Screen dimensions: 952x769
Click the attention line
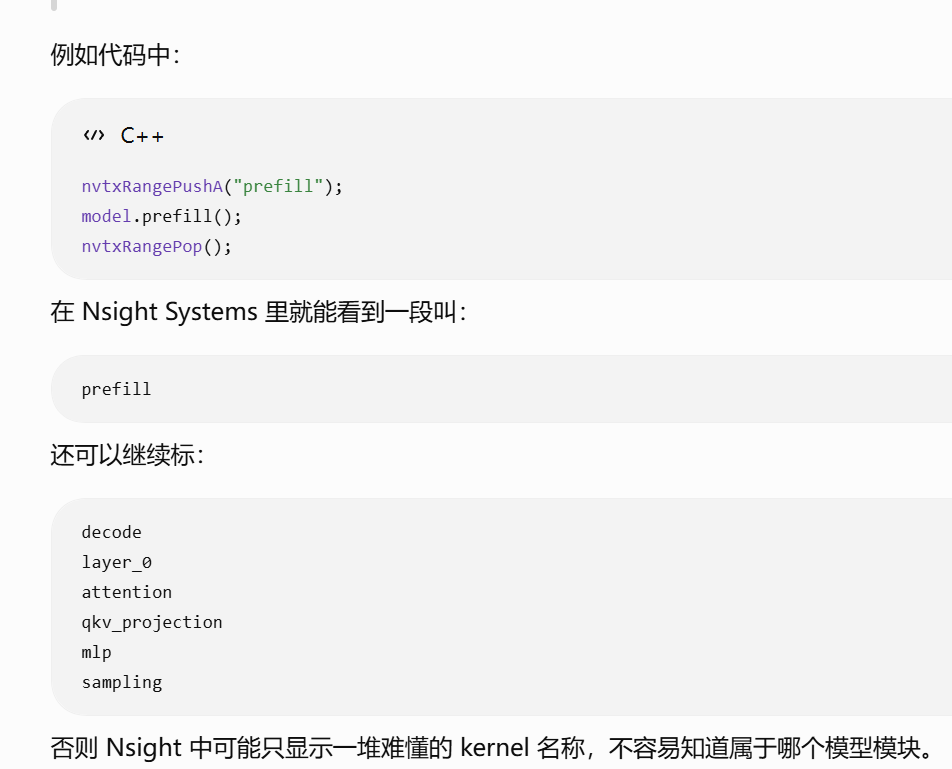click(x=126, y=592)
